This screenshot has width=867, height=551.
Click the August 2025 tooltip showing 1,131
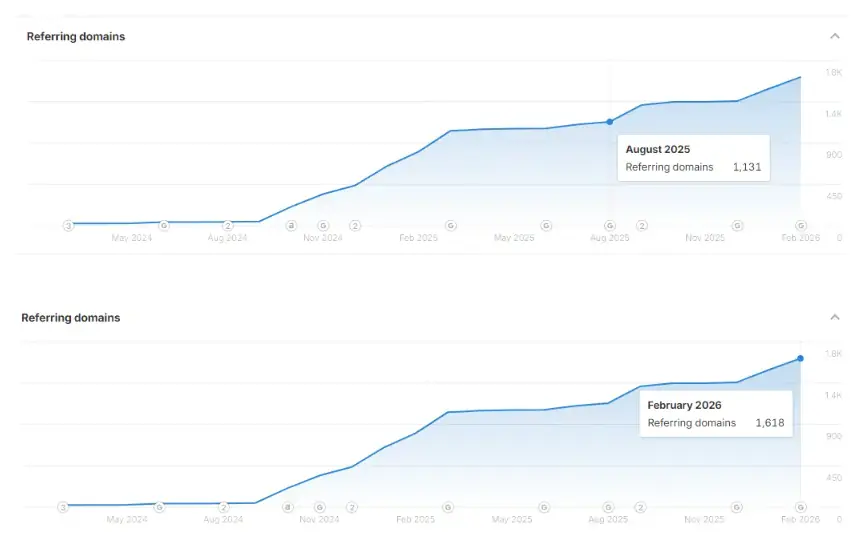693,158
